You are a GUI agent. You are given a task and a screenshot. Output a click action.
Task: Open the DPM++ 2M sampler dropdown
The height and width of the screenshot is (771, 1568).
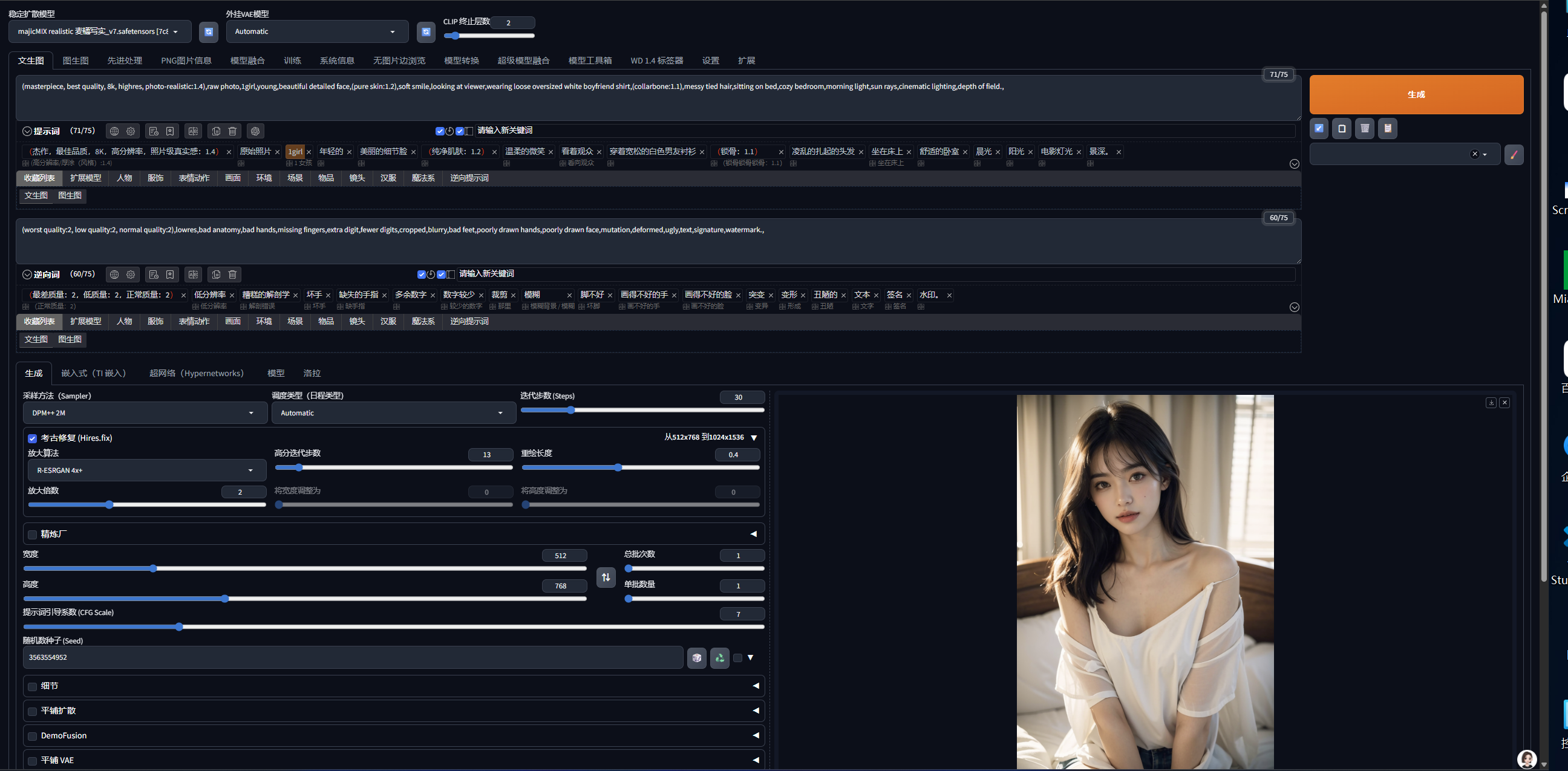(x=145, y=413)
